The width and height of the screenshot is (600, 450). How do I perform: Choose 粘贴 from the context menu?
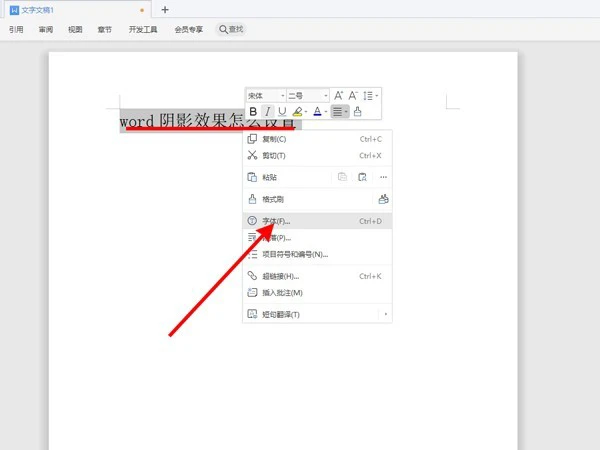point(287,177)
